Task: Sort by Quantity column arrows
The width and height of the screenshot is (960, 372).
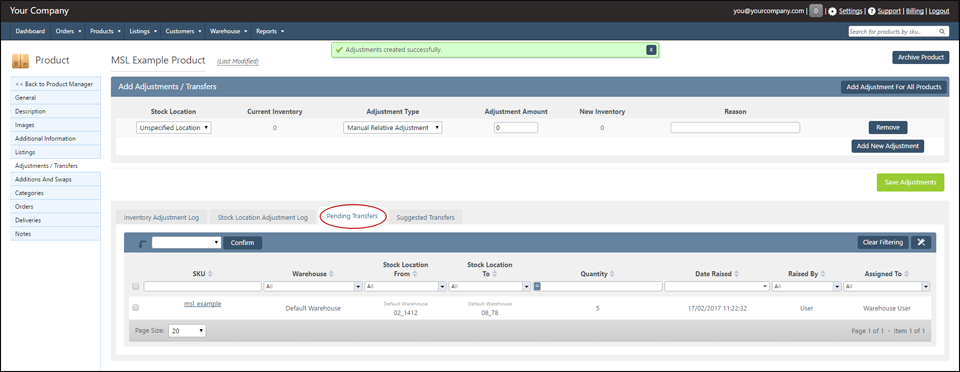Action: click(x=612, y=274)
